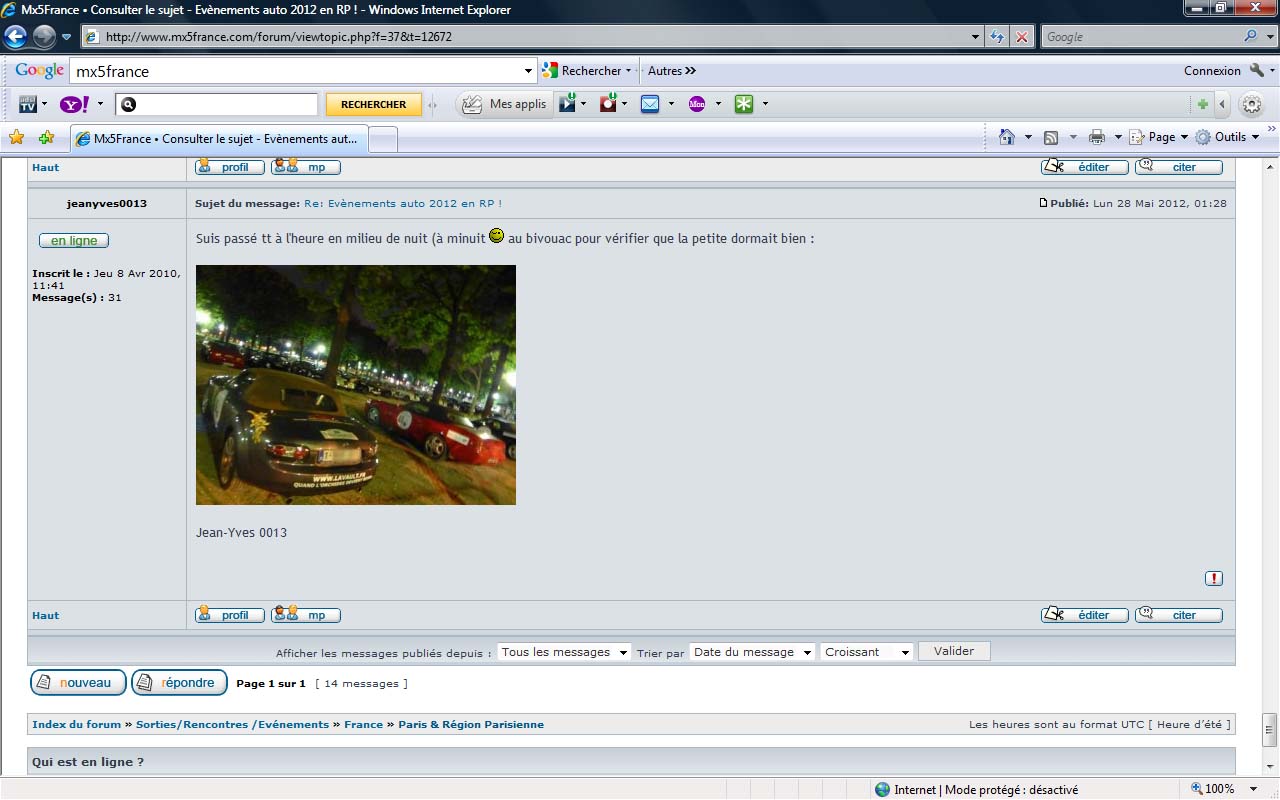Screen dimensions: 1280x800
Task: Click the en ligne status badge
Action: (74, 241)
